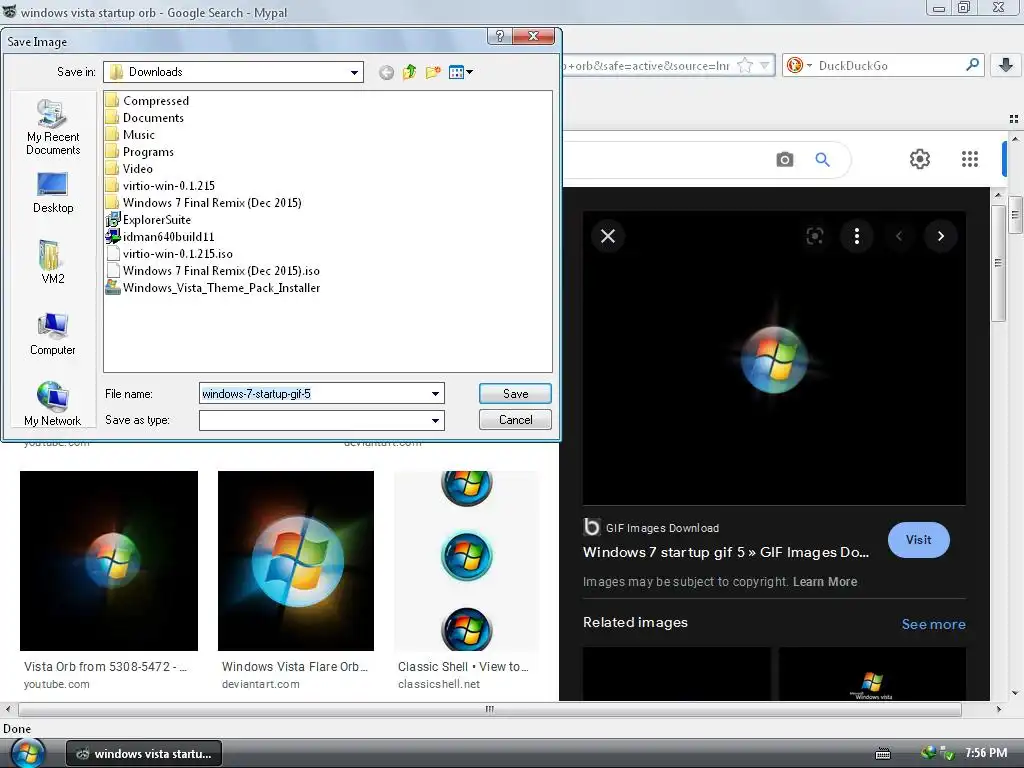Select the Compressed folder
Viewport: 1024px width, 768px height.
point(148,101)
